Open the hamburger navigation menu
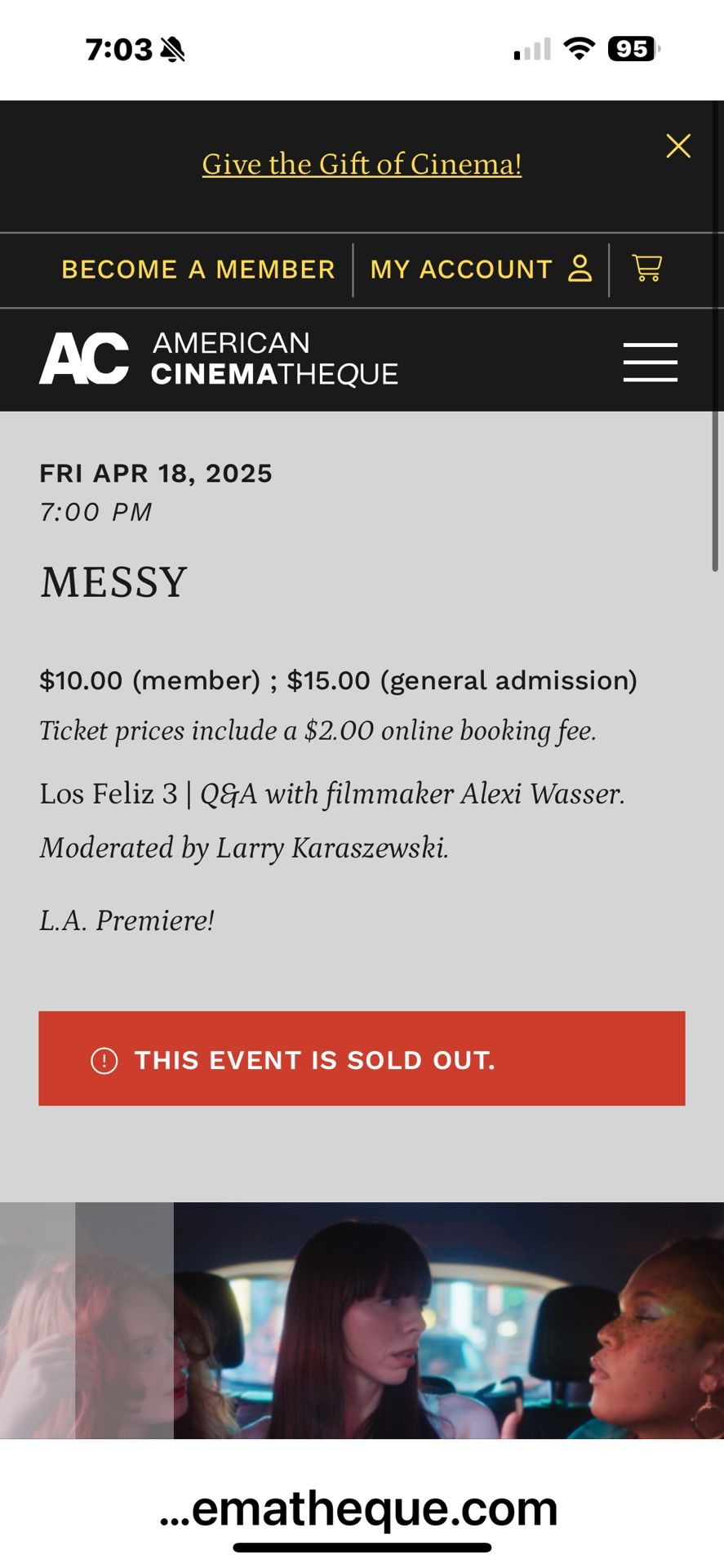The image size is (724, 1568). 650,362
